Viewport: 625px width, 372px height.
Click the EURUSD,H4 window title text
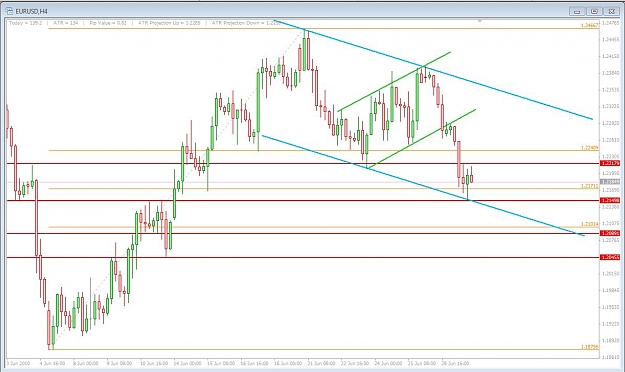tap(31, 12)
